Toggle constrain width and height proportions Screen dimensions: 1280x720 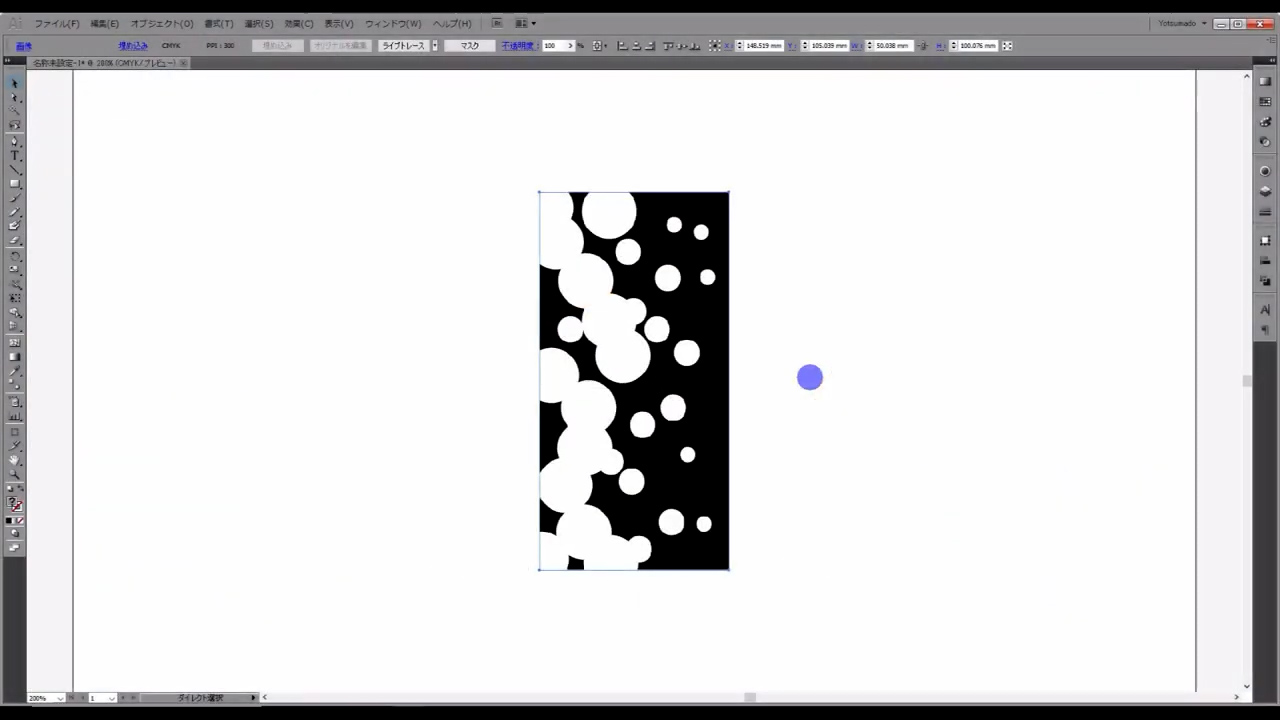(x=922, y=46)
